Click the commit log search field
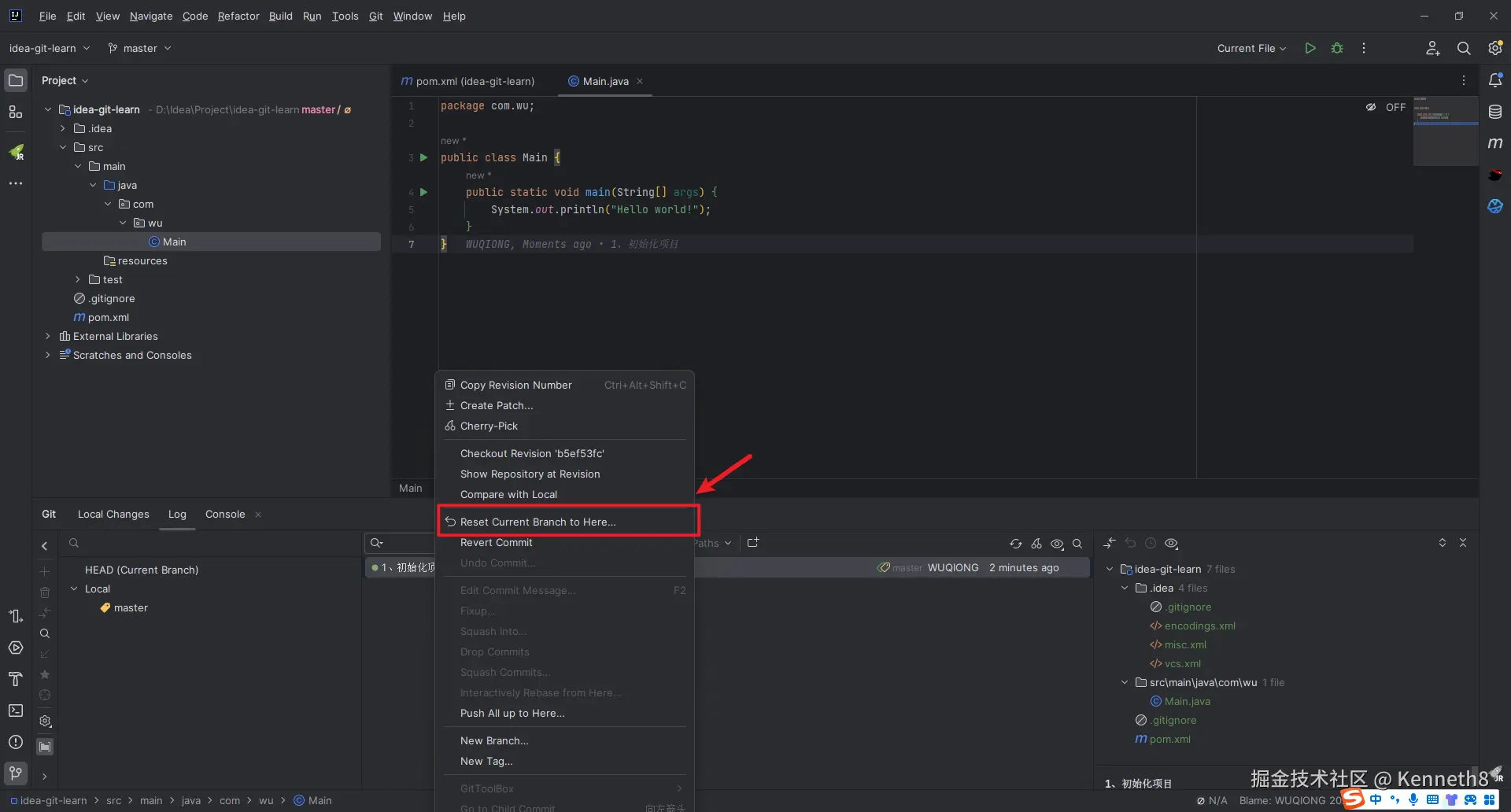1511x812 pixels. (401, 543)
